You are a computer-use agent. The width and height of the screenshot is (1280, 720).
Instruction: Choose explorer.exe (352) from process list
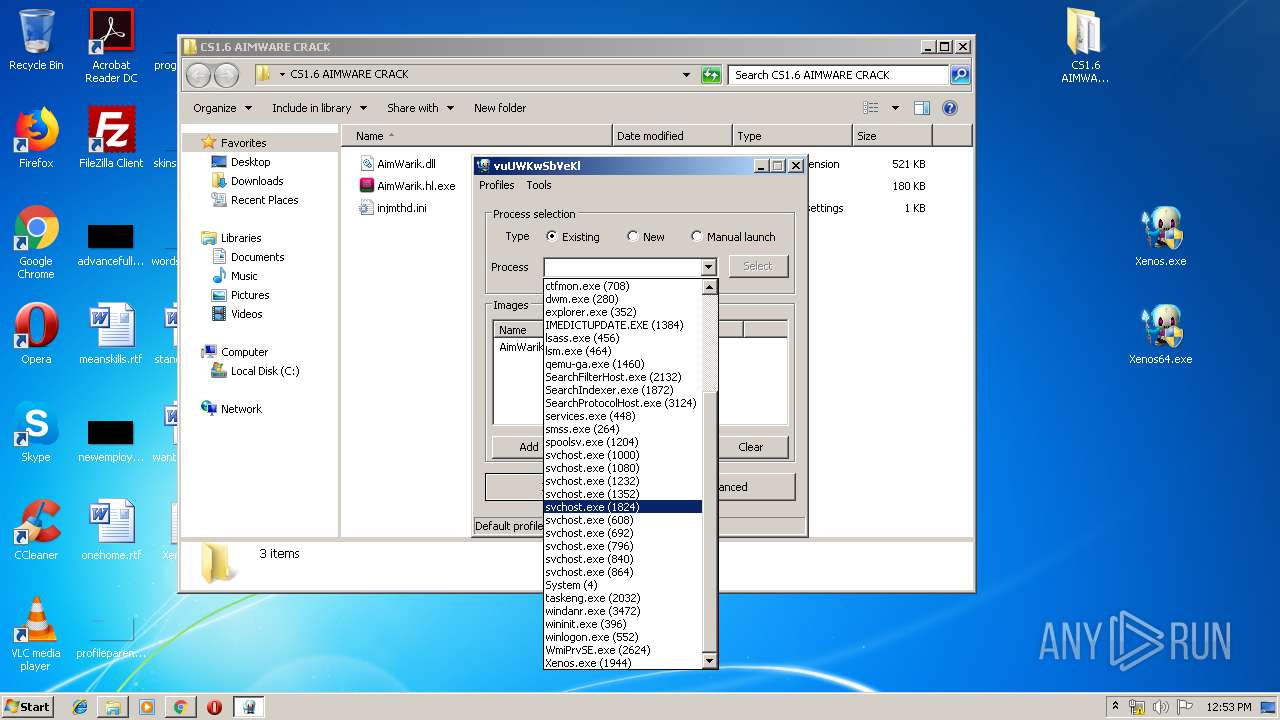623,312
